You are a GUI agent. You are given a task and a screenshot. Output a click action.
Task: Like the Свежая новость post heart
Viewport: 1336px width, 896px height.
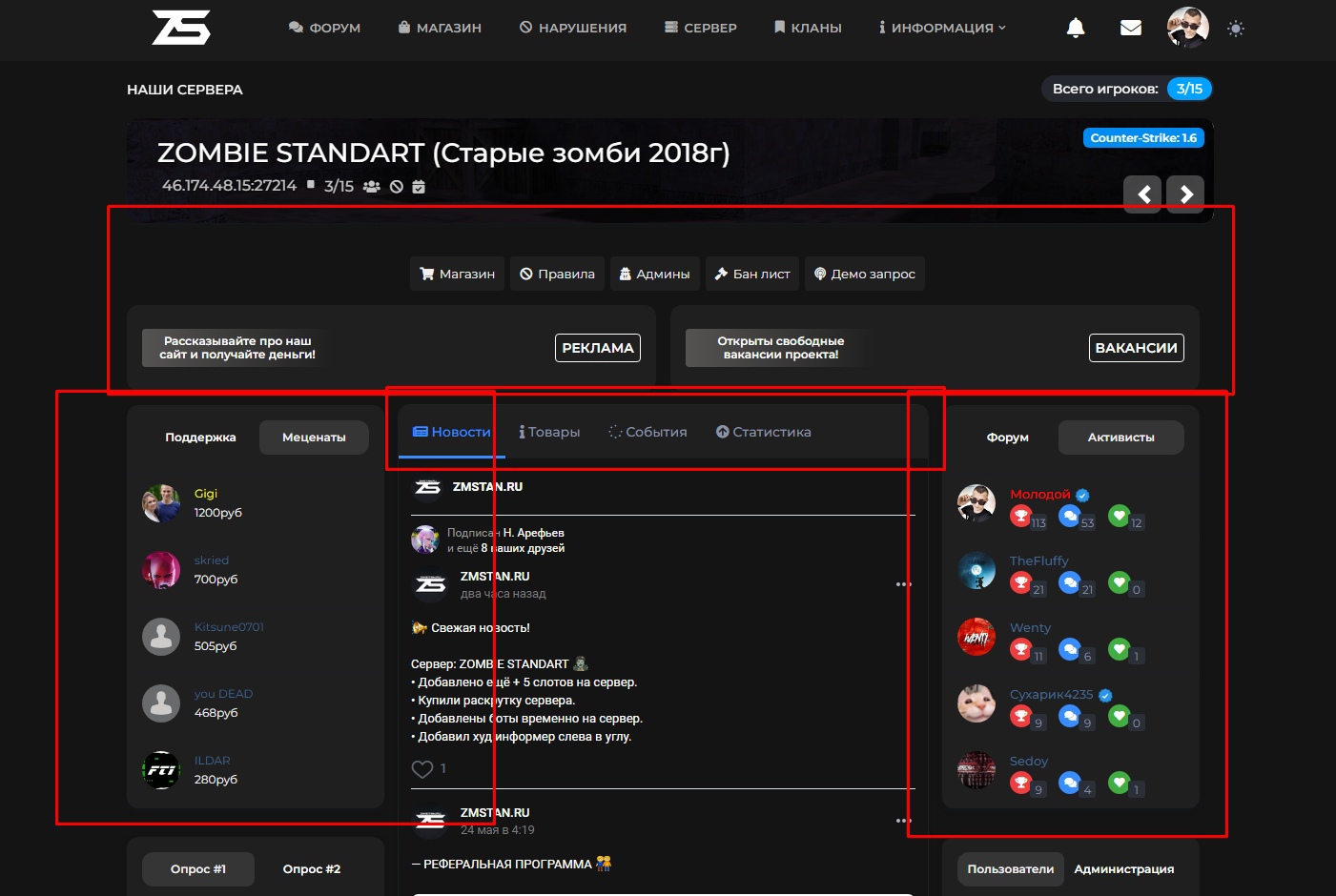coord(421,769)
